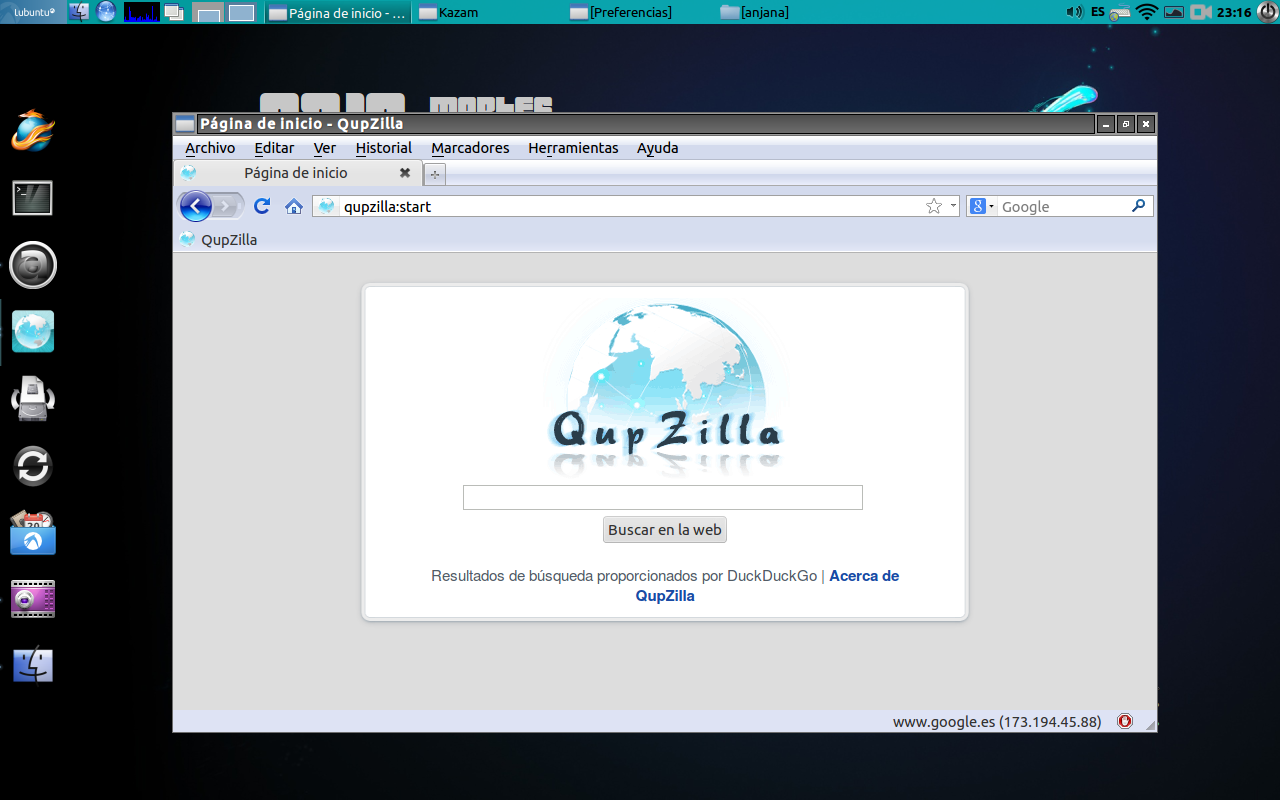Go to the home page icon

point(294,206)
